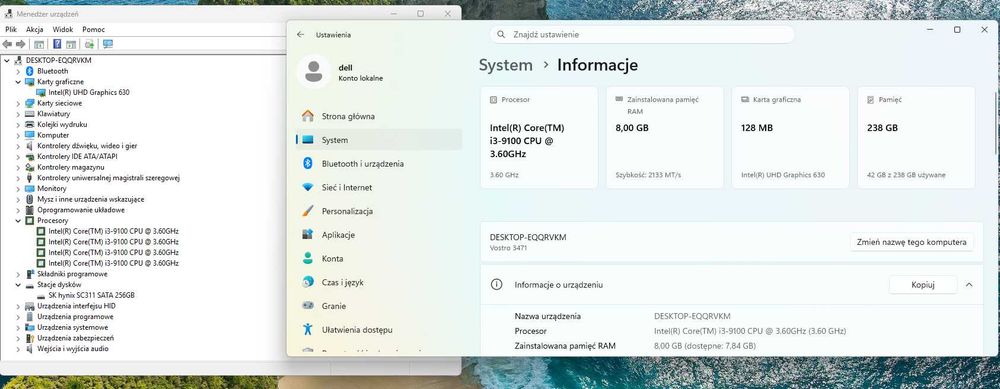Maximize the Settings window

[957, 29]
